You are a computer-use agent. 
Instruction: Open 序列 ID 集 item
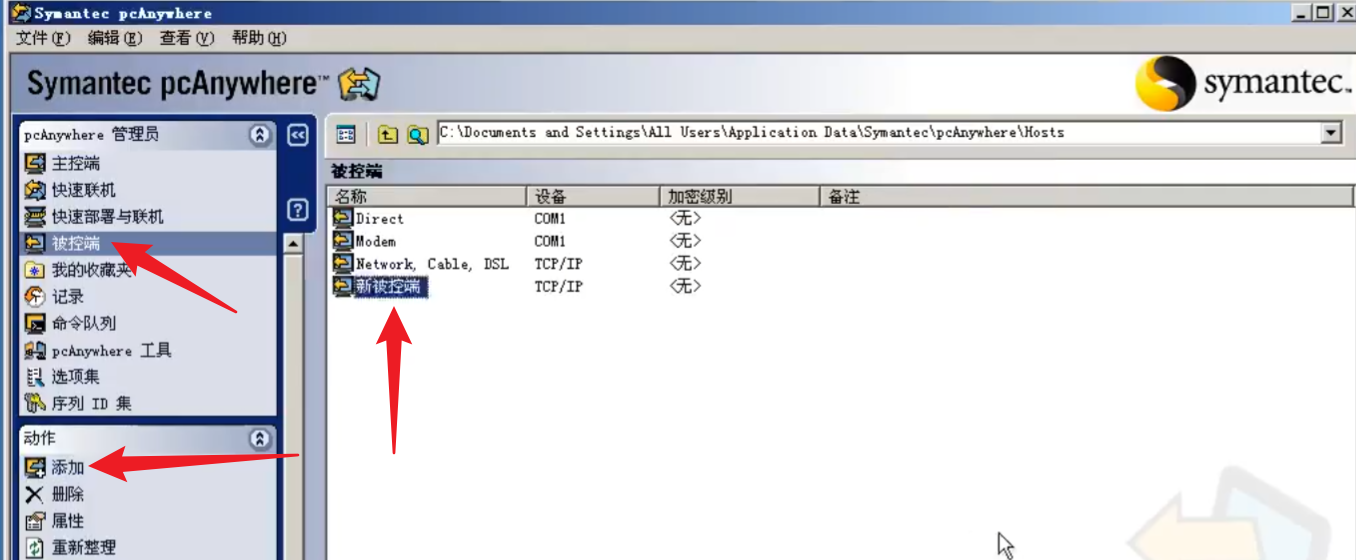tap(91, 404)
